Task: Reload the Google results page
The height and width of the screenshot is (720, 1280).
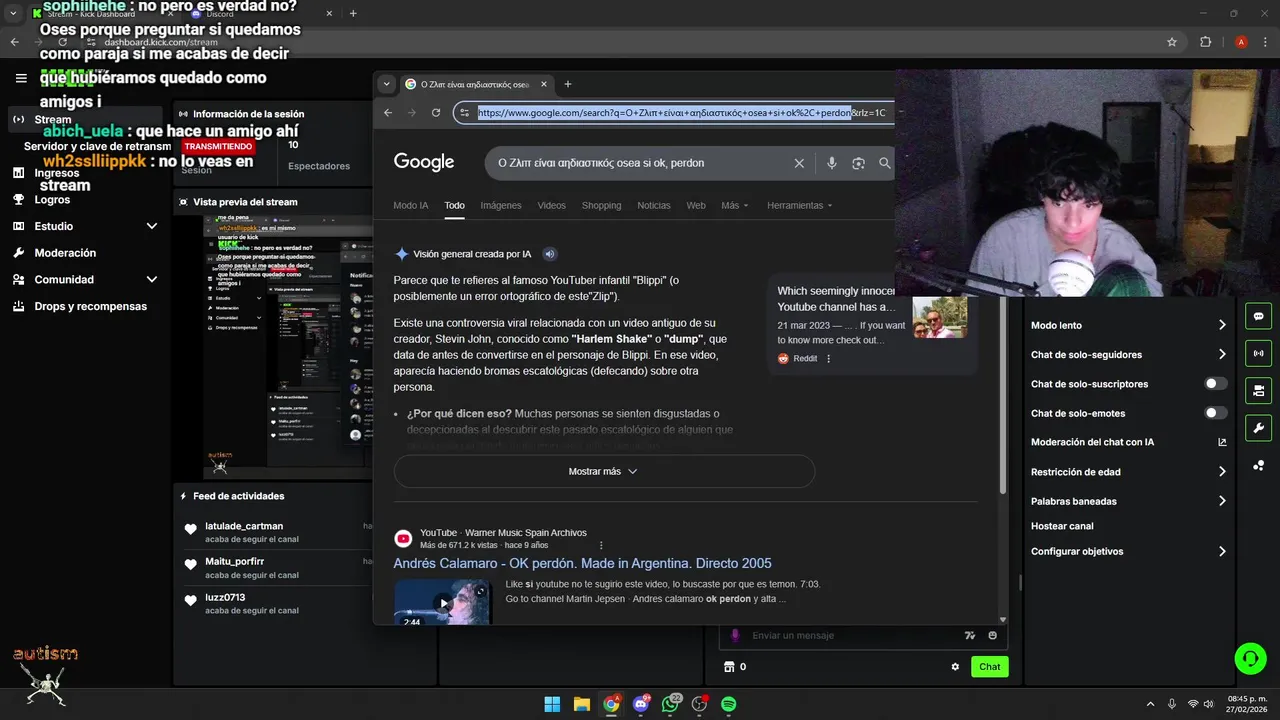Action: [436, 113]
